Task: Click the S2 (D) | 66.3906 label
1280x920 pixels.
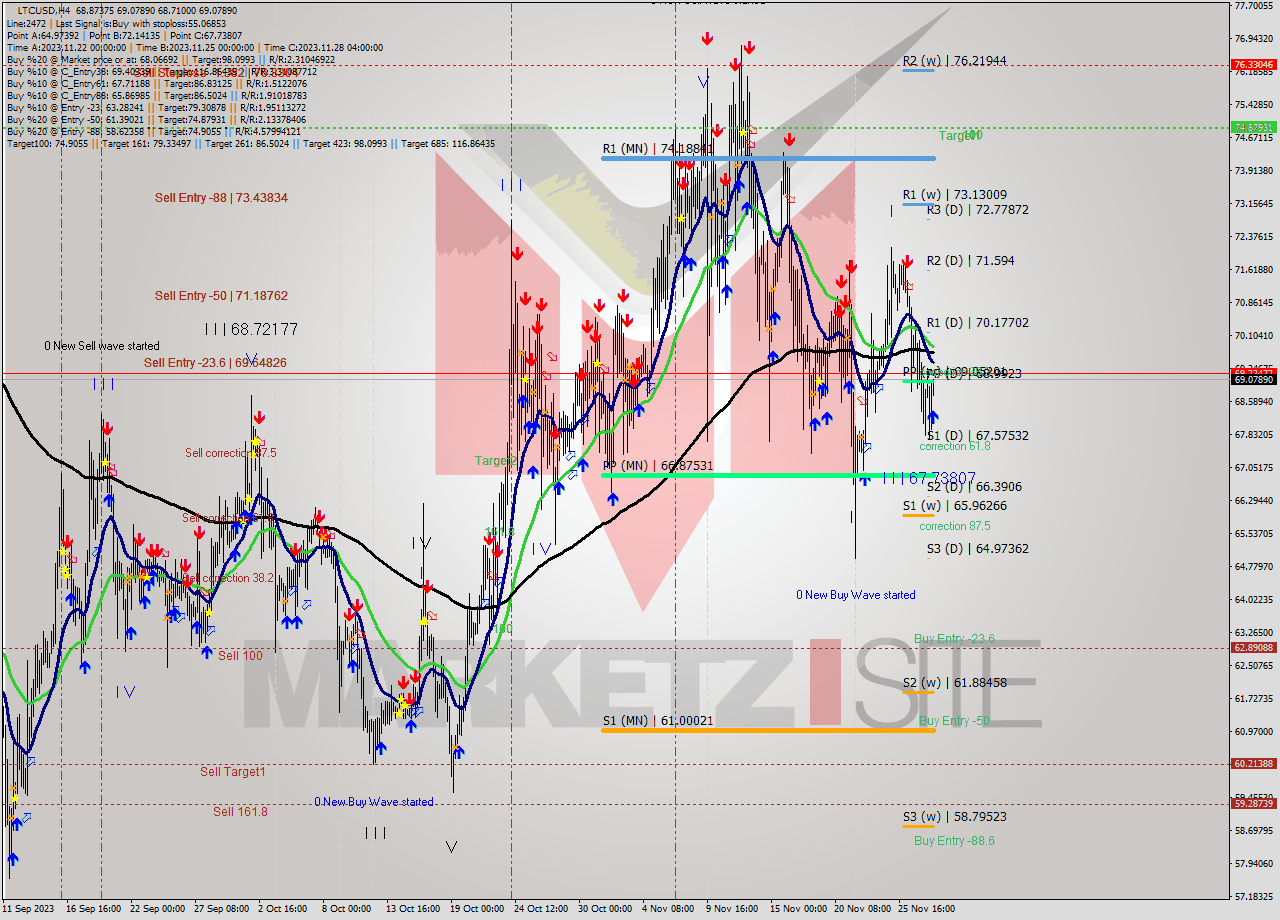Action: (973, 487)
